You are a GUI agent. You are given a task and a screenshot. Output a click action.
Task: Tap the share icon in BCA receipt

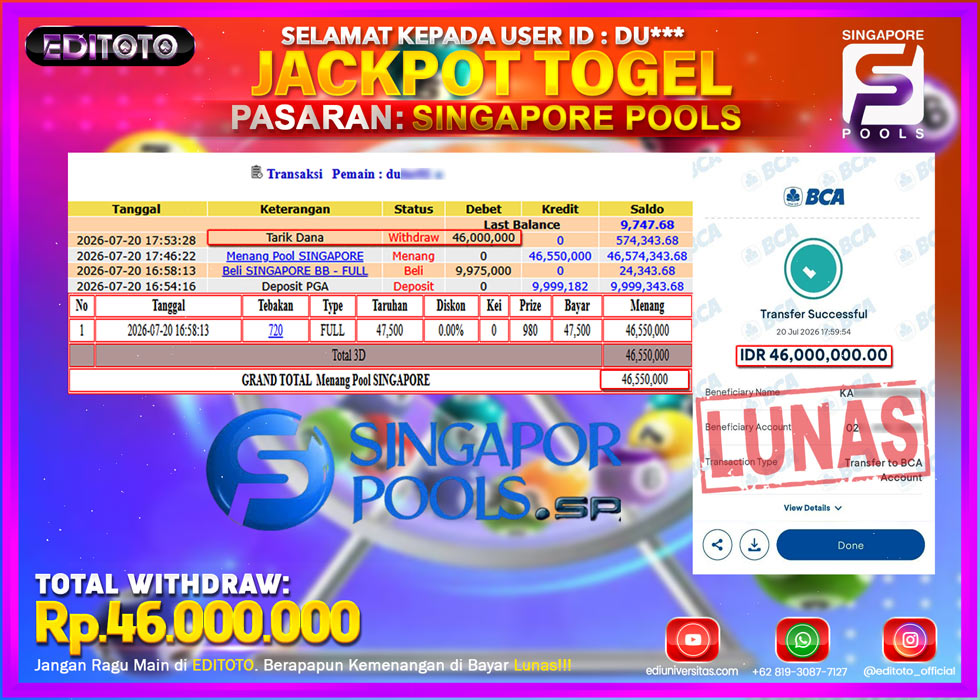(x=717, y=545)
